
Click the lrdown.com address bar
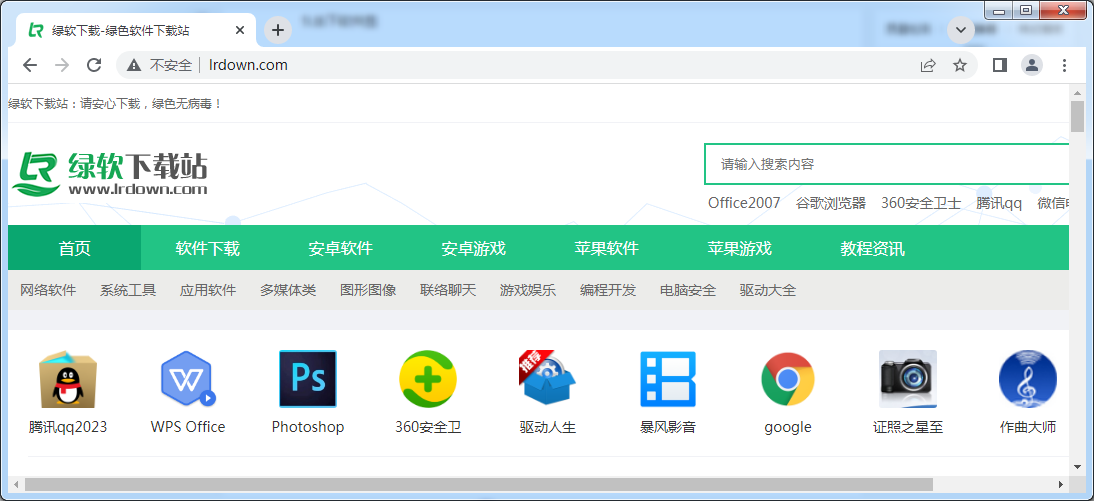tap(546, 65)
